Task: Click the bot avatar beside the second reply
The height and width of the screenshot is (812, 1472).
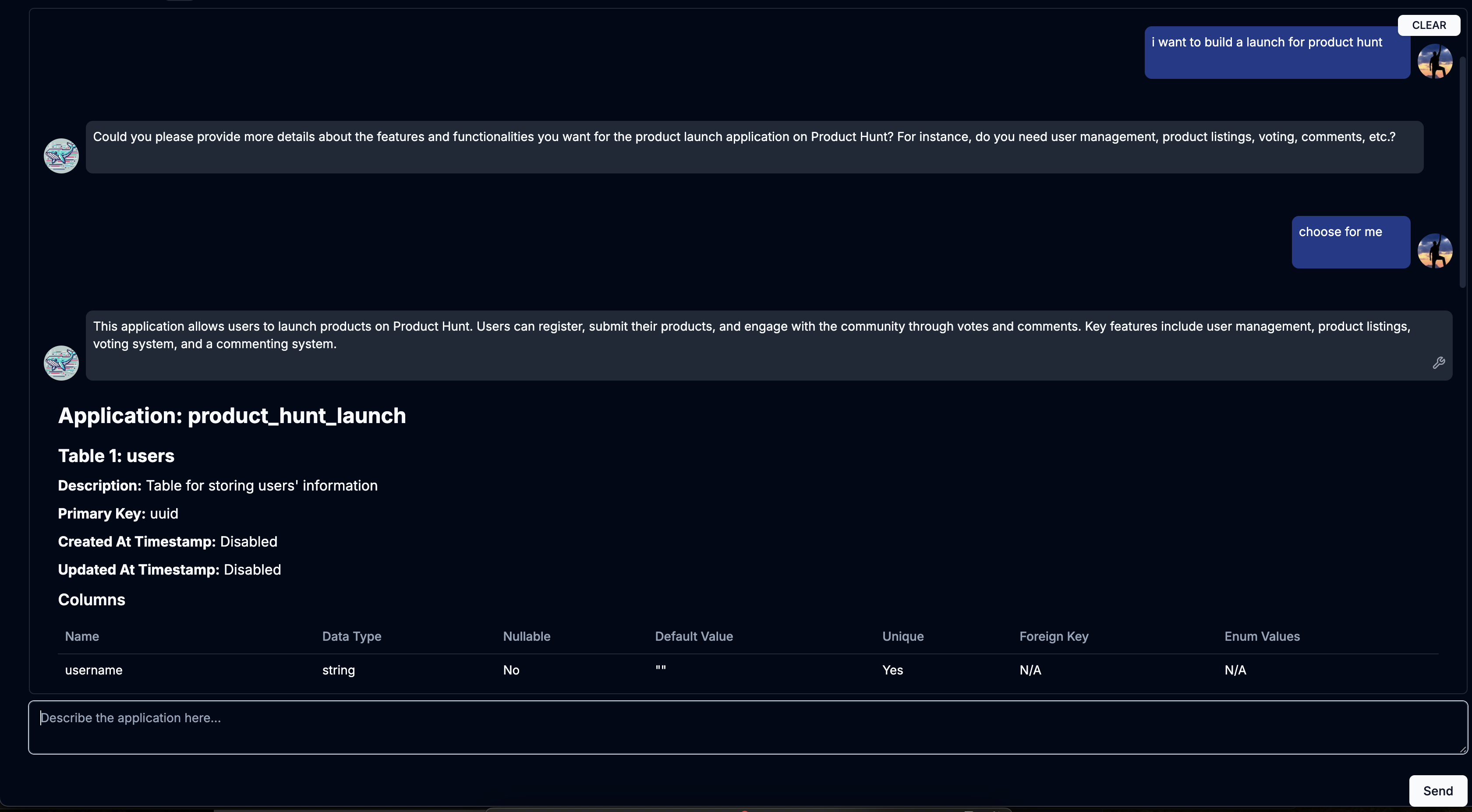Action: coord(61,363)
